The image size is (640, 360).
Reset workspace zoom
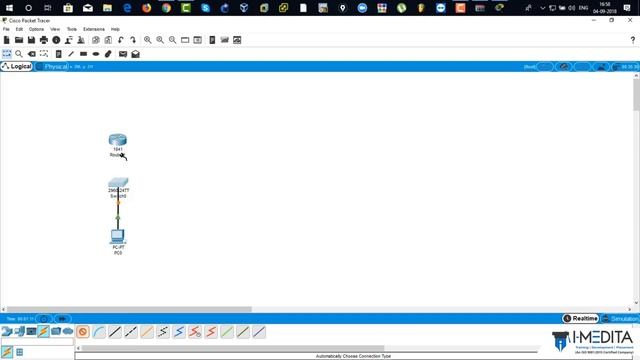(160, 40)
